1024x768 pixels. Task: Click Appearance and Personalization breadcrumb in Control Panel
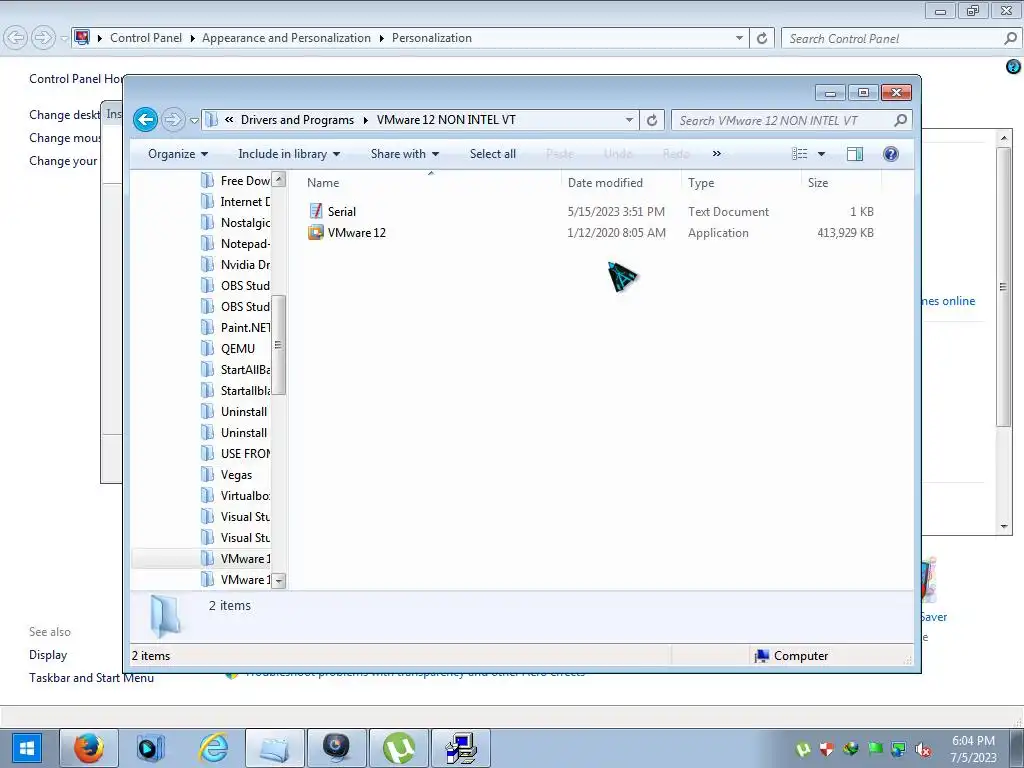pyautogui.click(x=286, y=38)
